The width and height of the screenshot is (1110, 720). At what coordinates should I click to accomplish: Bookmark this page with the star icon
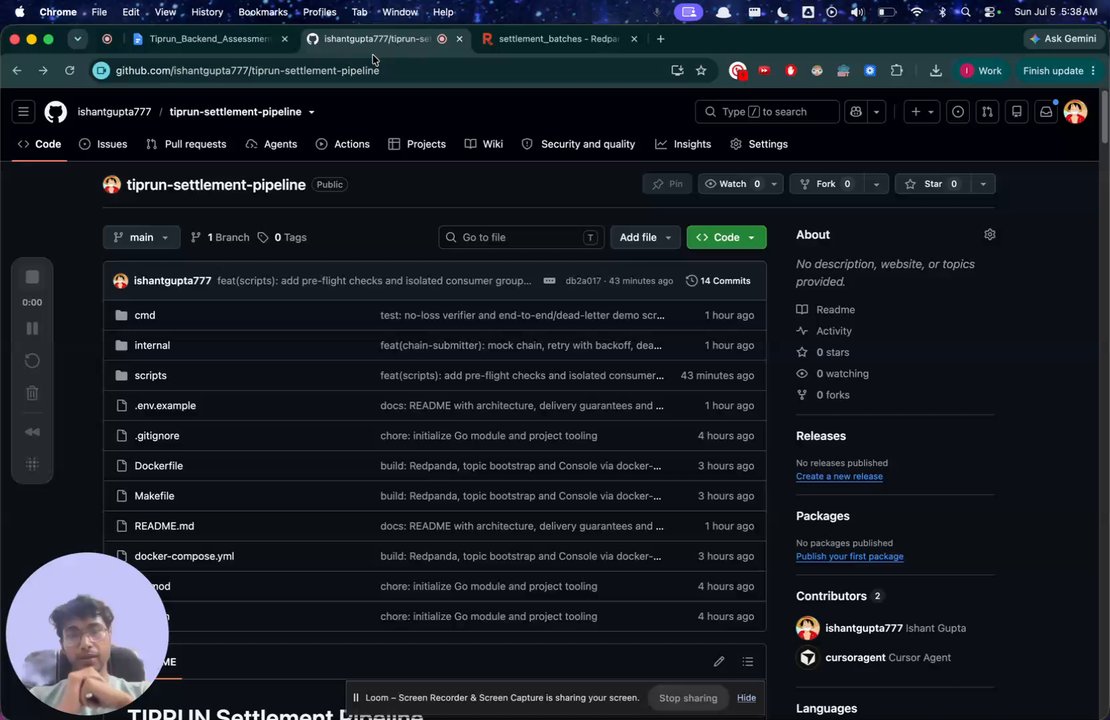pyautogui.click(x=701, y=71)
